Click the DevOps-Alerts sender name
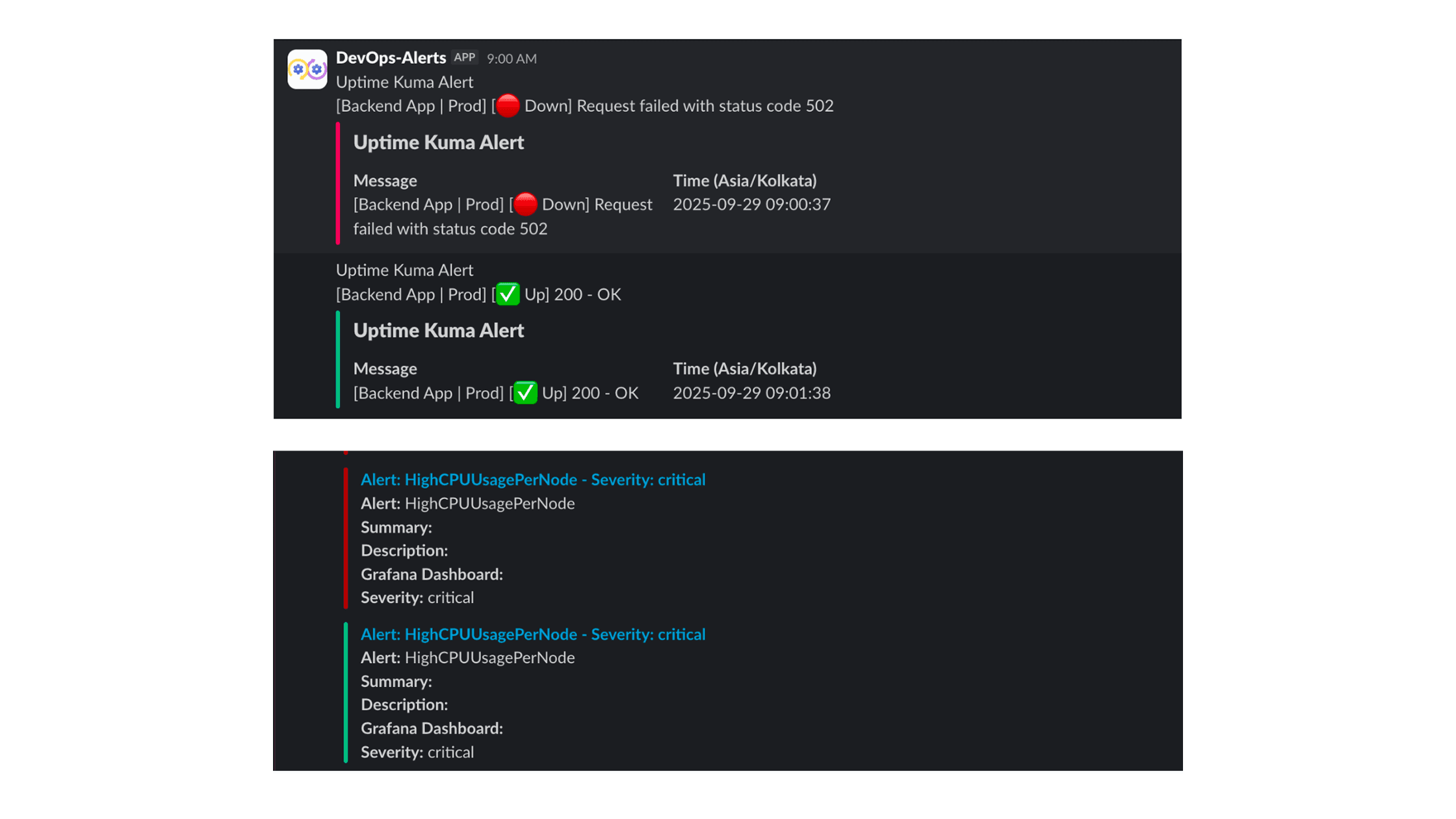Screen dimensions: 1456x819 click(x=391, y=57)
